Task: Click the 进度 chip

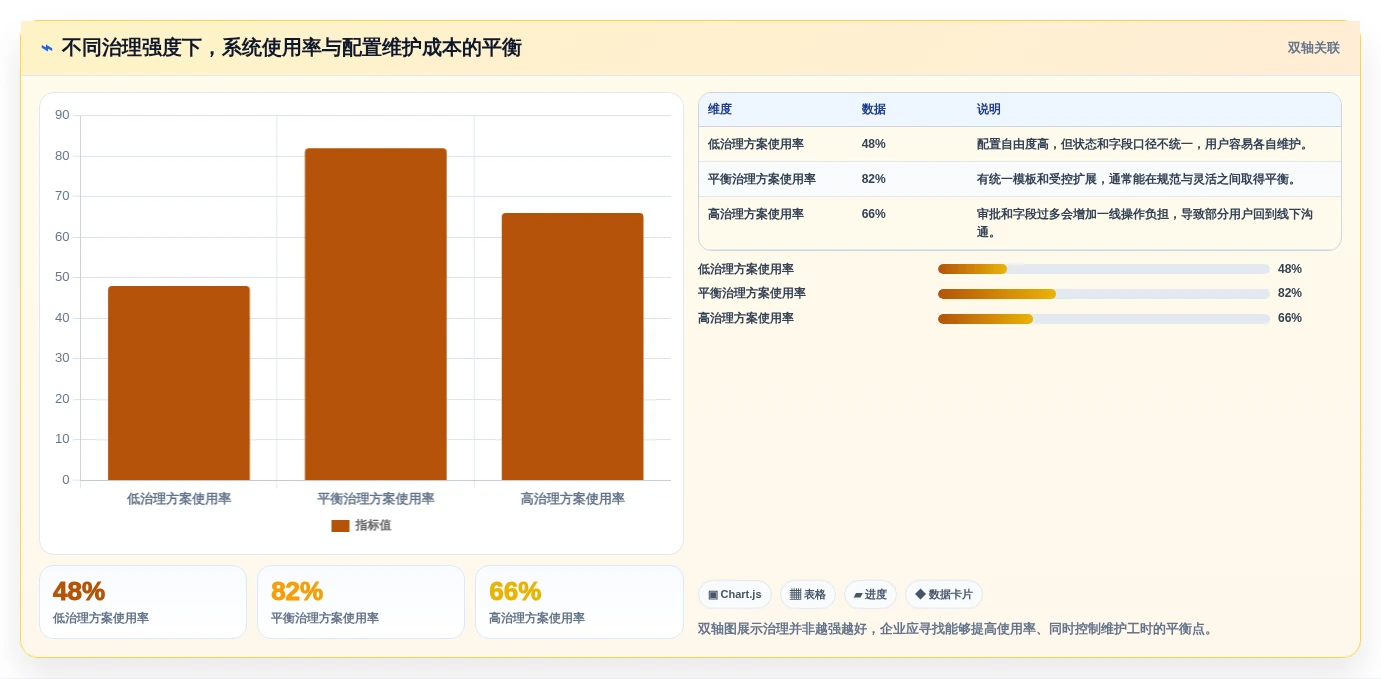Action: (870, 594)
